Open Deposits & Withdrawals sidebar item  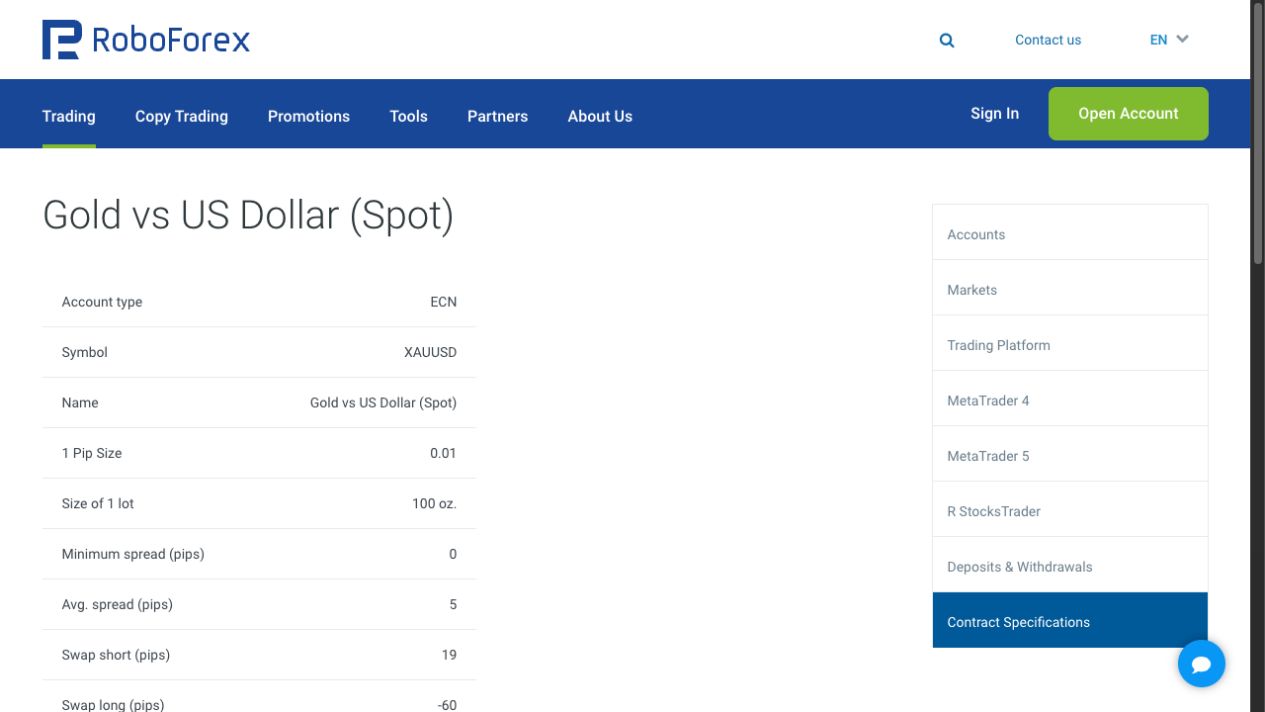[1070, 566]
